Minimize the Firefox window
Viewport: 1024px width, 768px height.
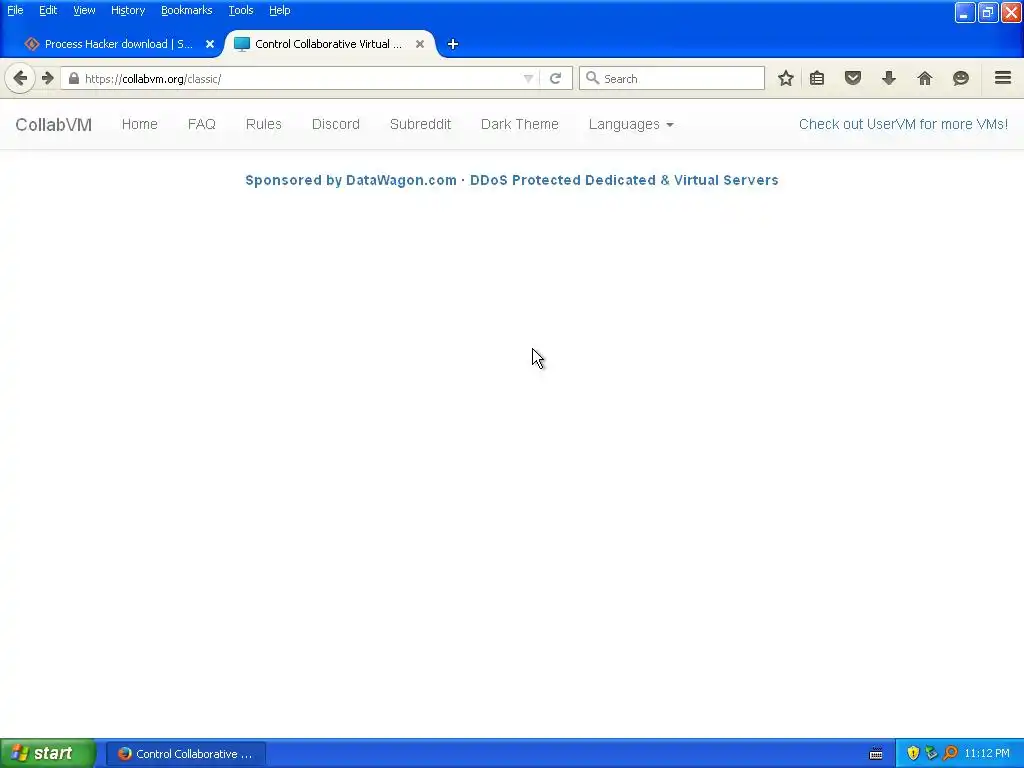tap(965, 12)
